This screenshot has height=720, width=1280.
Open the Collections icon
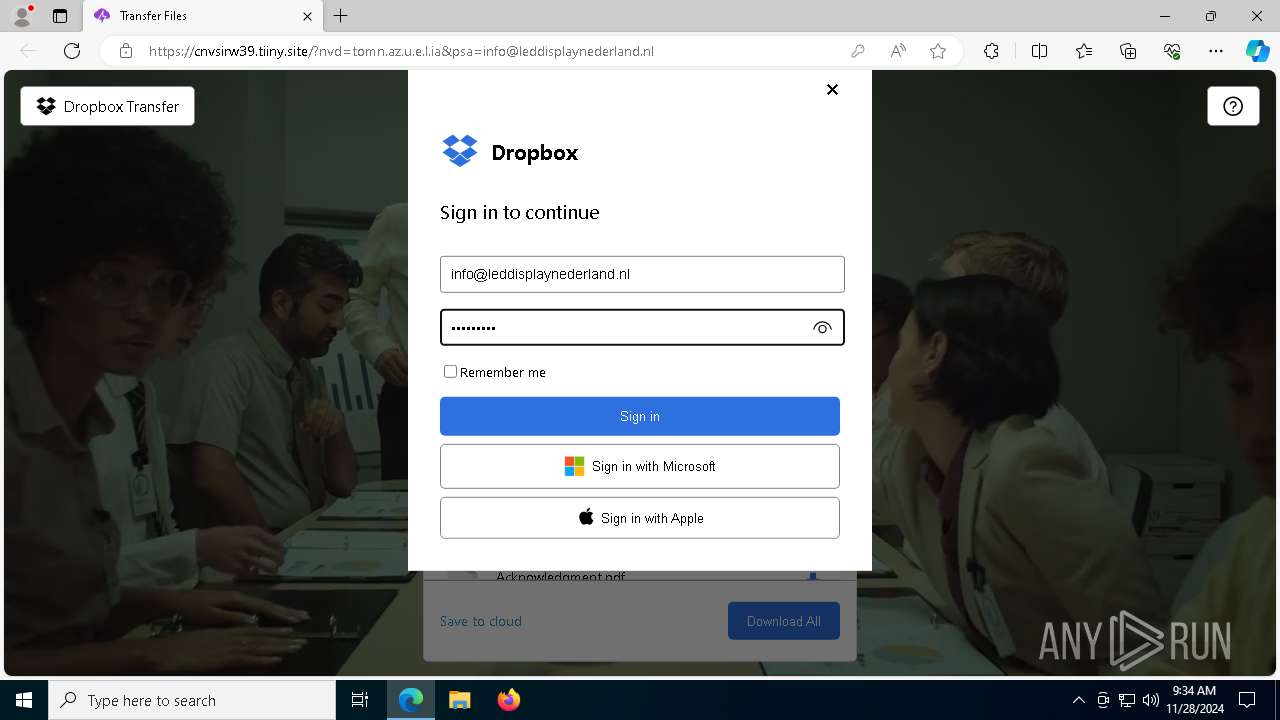tap(1128, 51)
